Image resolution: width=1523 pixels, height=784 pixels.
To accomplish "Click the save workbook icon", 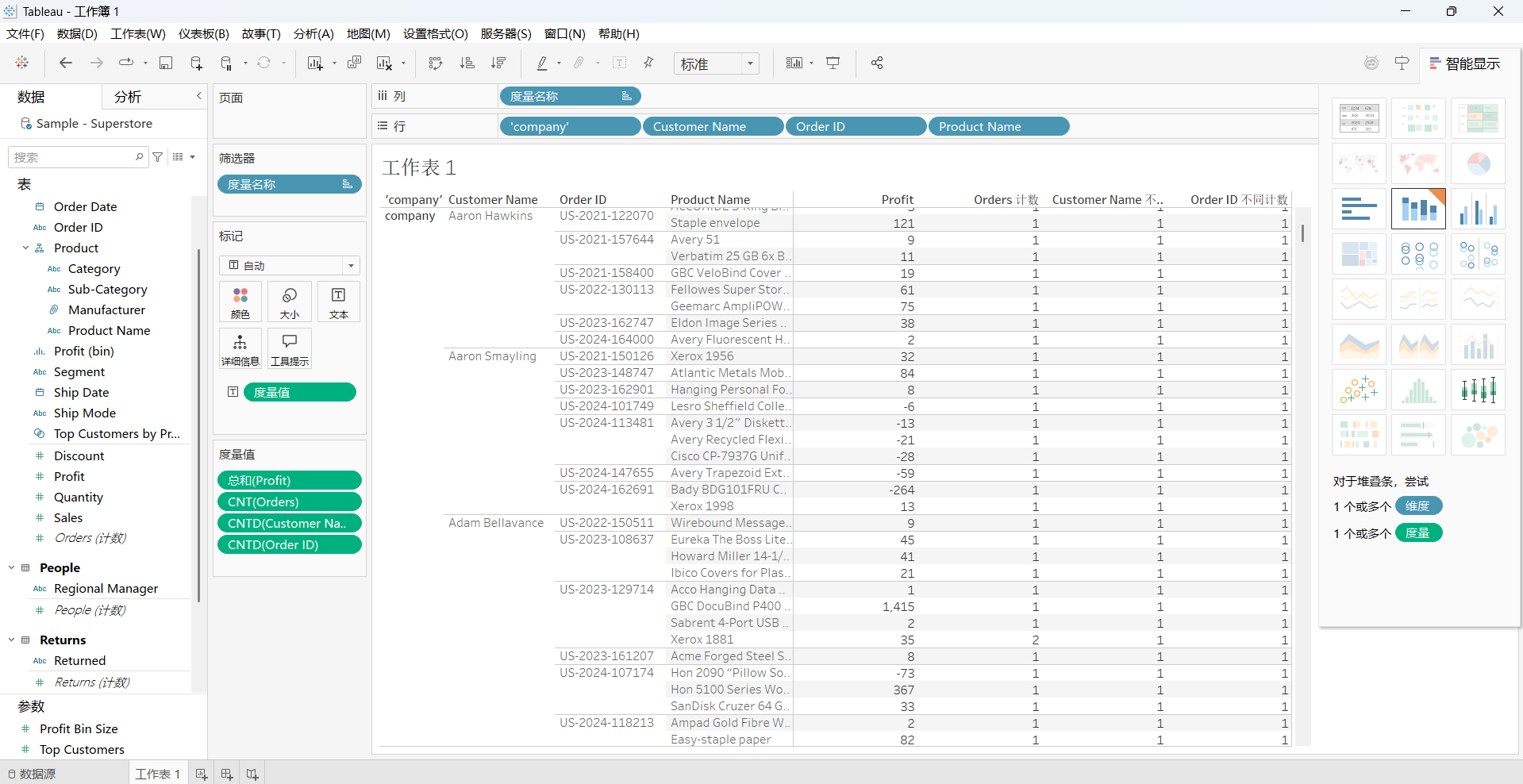I will click(x=166, y=63).
